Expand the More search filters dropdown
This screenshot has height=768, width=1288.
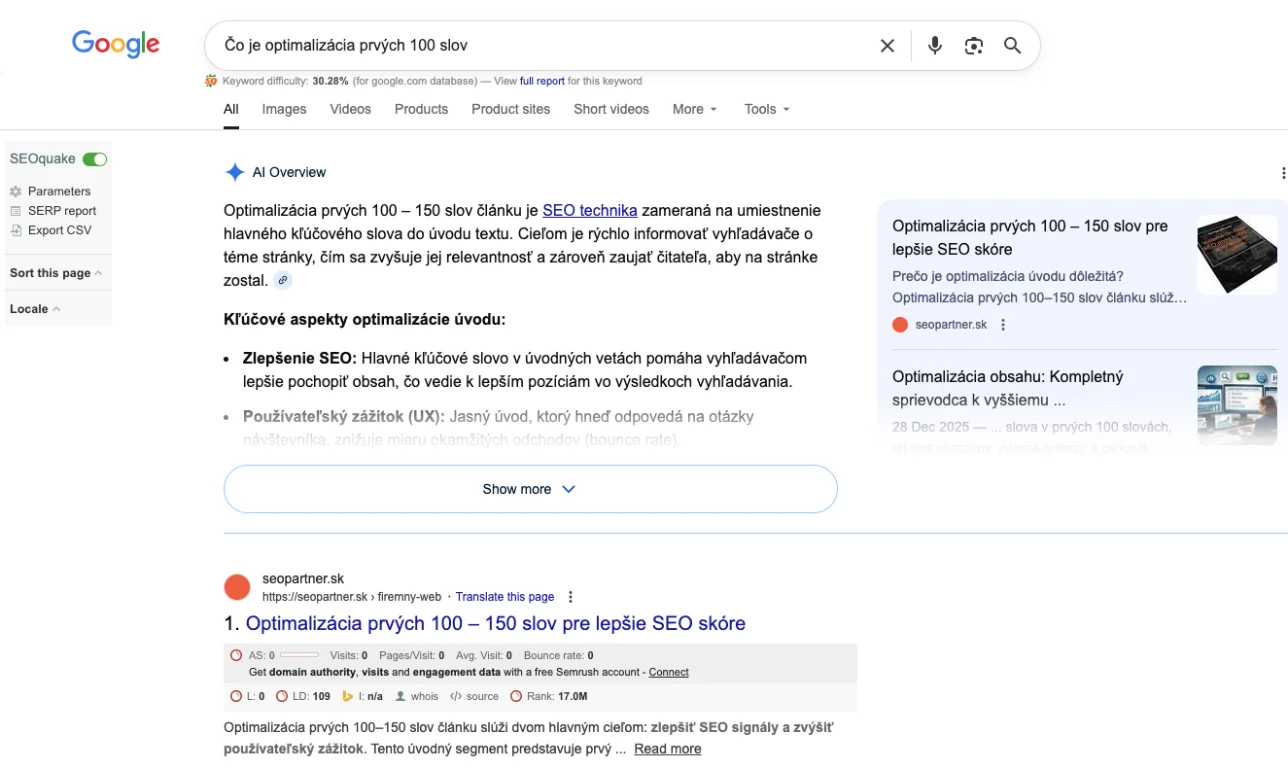pos(695,109)
